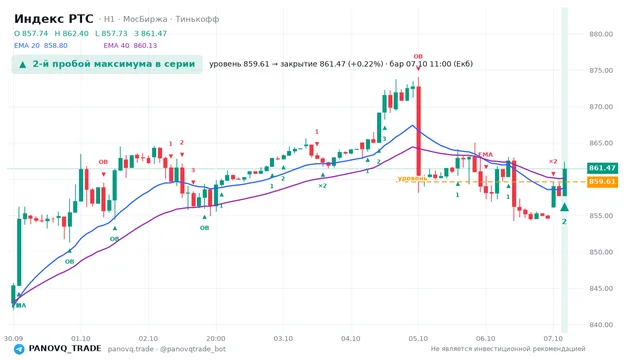Click the 07.10 date axis label

[553, 338]
